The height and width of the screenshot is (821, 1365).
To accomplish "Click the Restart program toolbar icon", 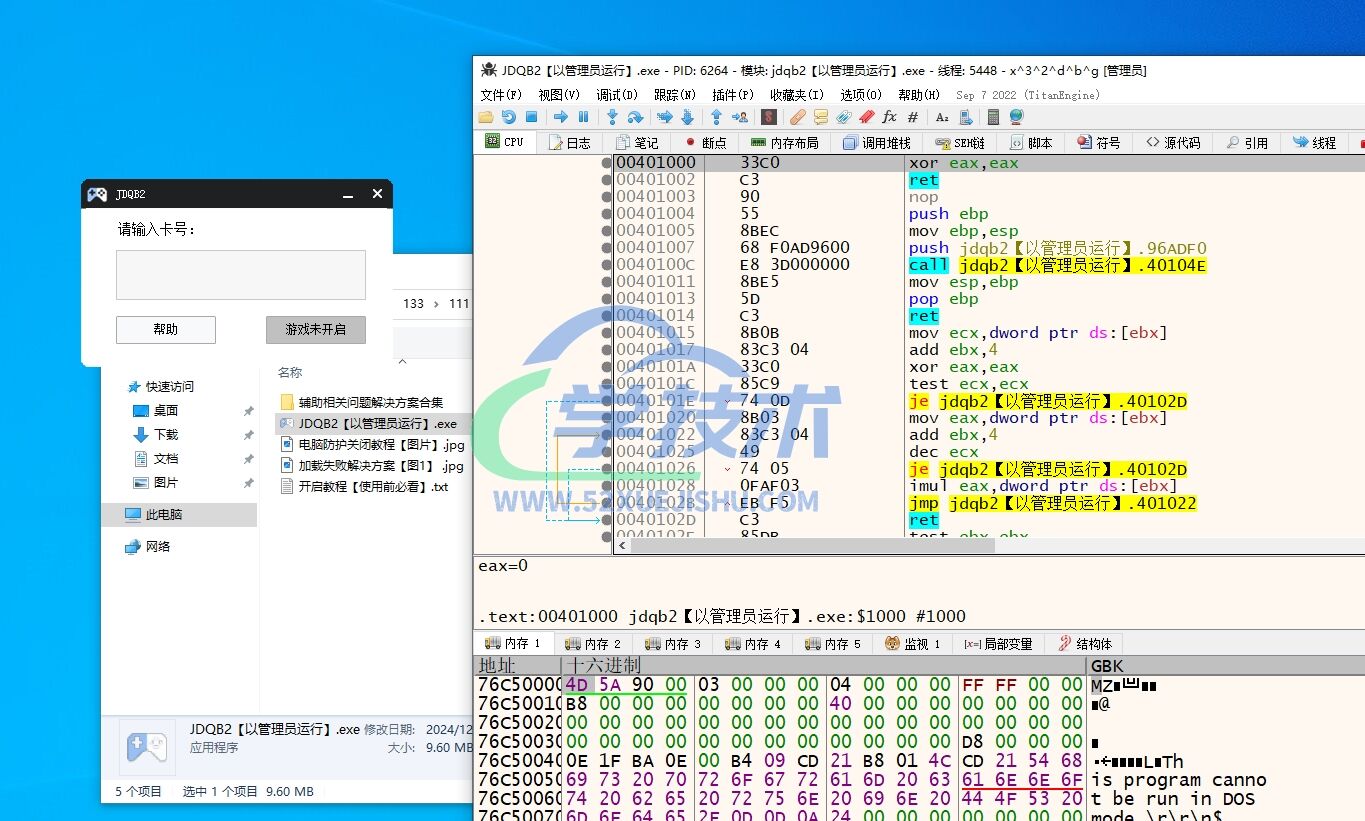I will tap(509, 118).
